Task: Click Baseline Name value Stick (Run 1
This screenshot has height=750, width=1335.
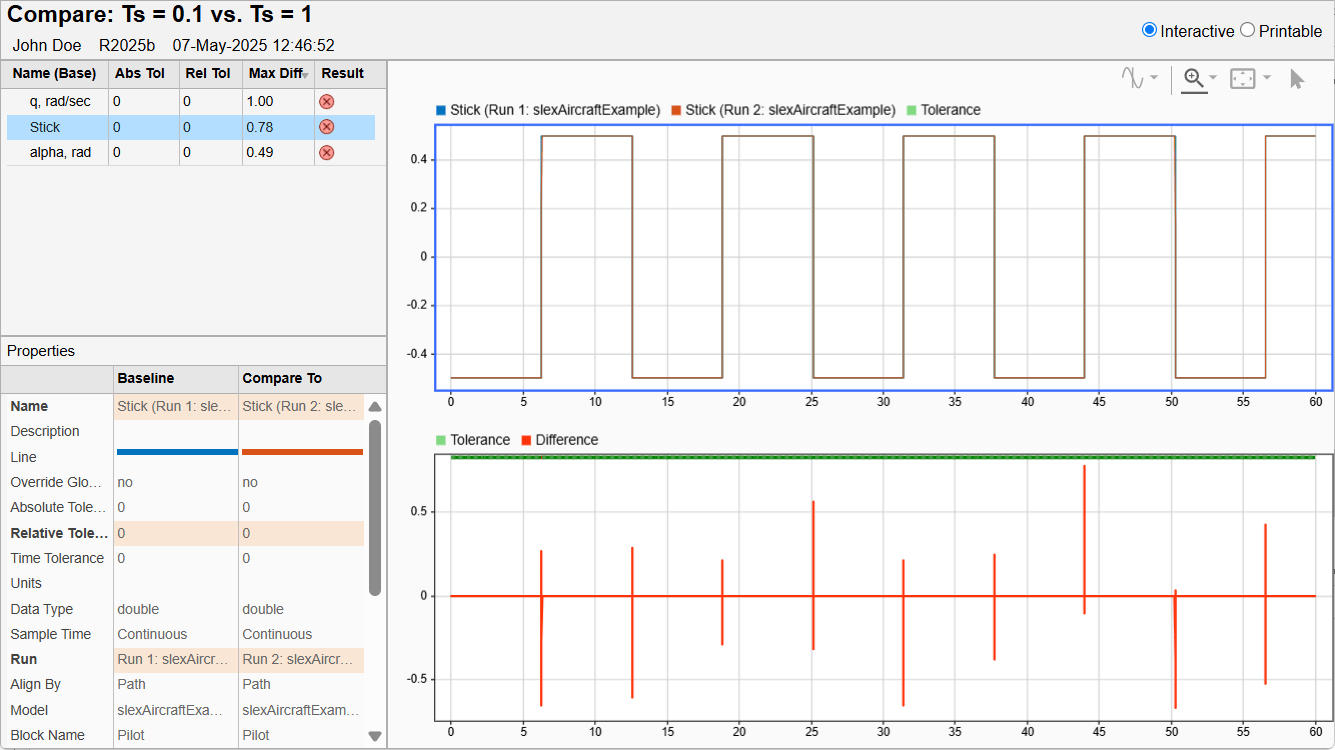Action: pos(176,406)
